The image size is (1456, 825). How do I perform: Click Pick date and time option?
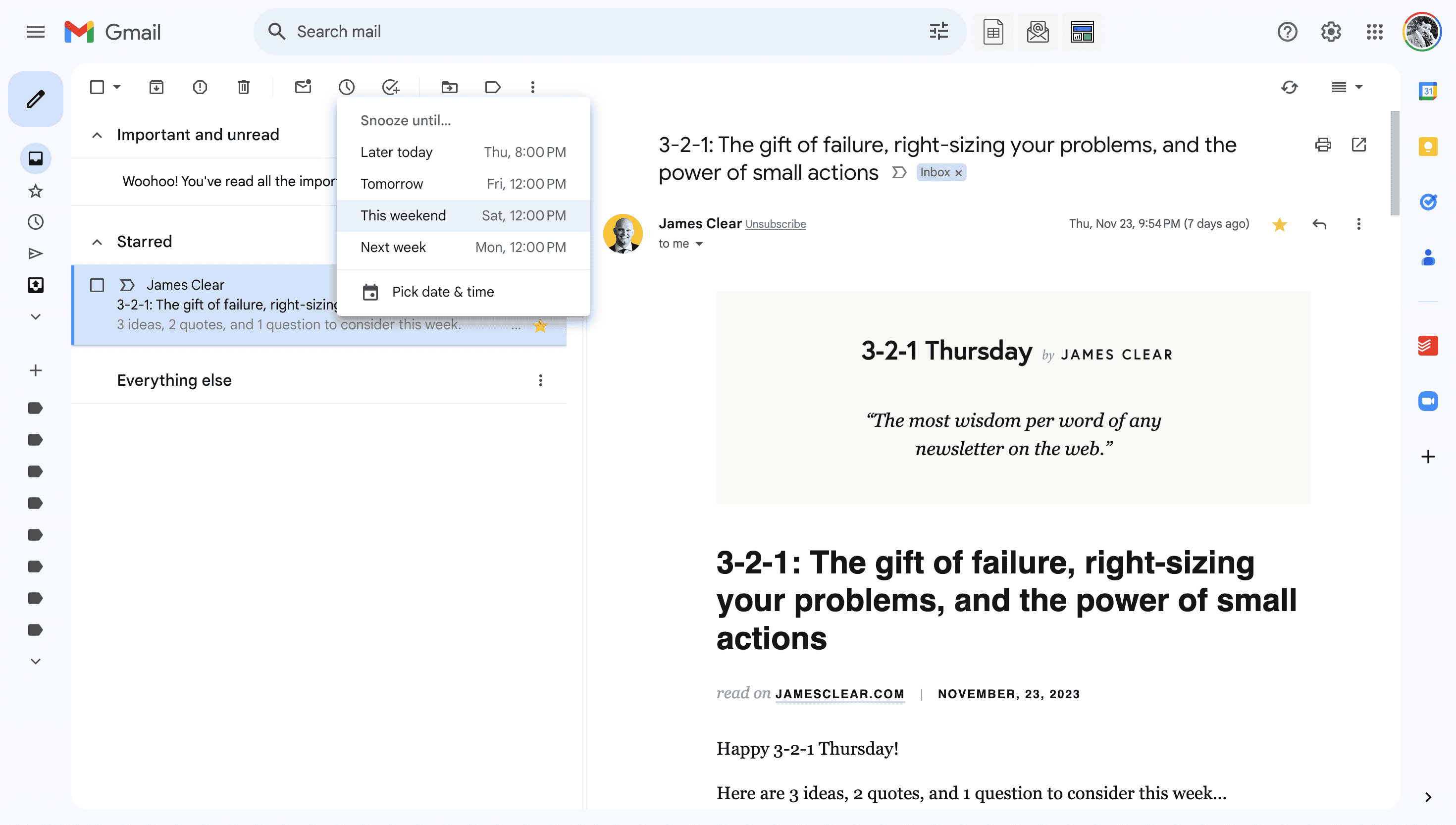443,291
